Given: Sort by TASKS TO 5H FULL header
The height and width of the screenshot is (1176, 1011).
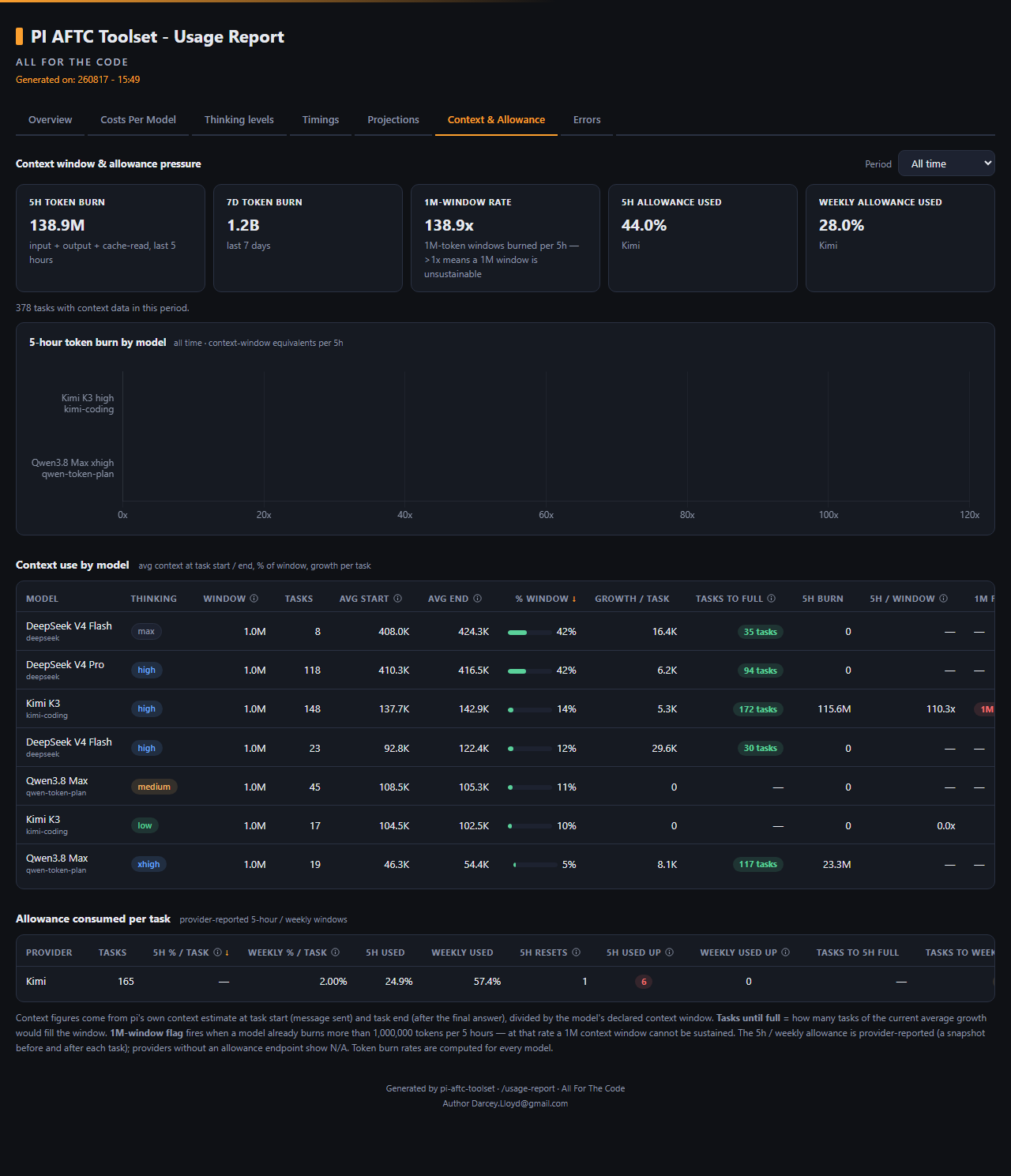Looking at the screenshot, I should point(857,952).
